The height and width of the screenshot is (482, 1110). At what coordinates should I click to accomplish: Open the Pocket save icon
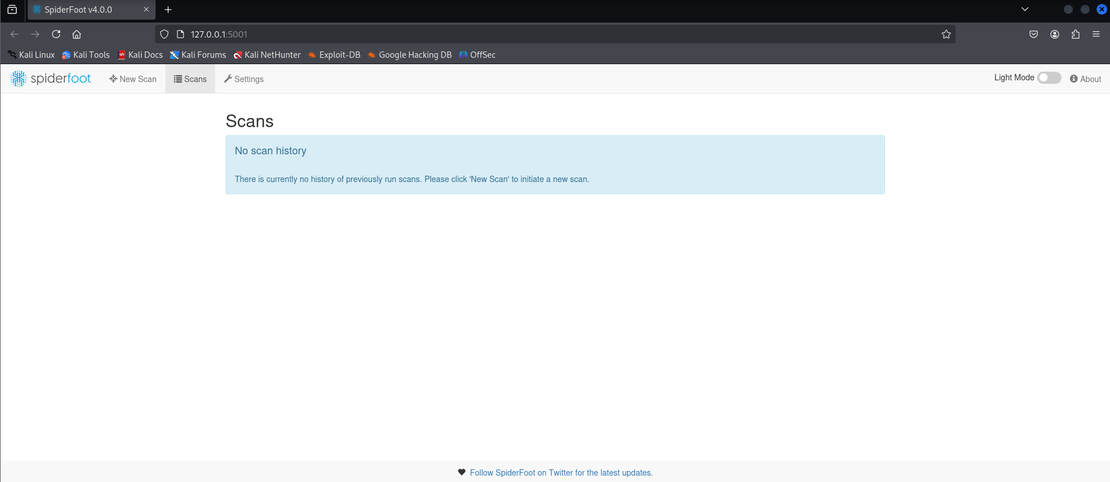1034,34
